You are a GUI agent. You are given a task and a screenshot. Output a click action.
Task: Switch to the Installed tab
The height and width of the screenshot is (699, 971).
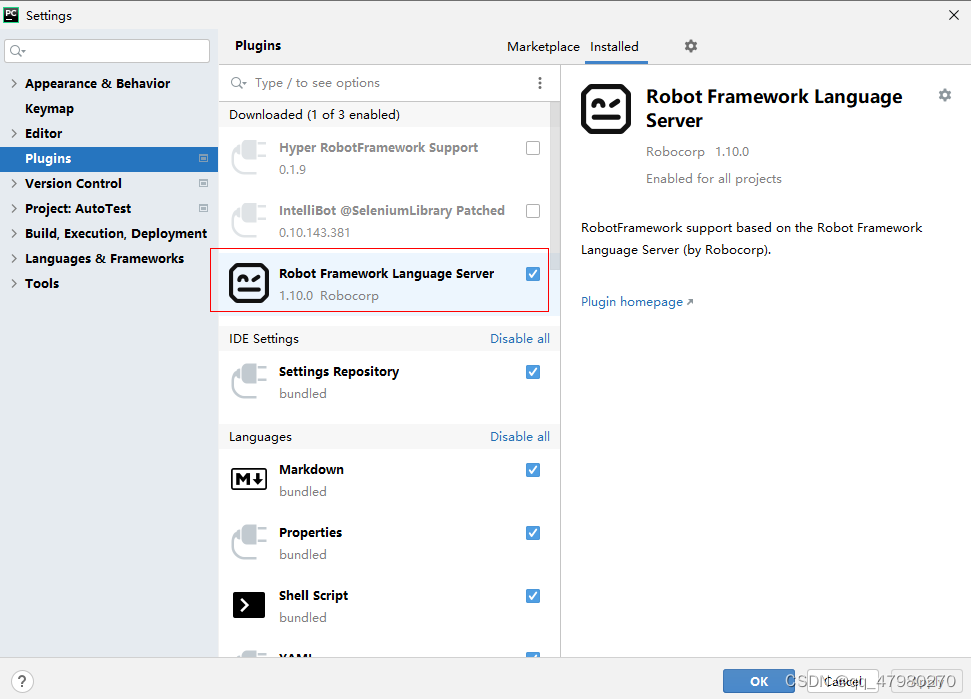pos(614,46)
